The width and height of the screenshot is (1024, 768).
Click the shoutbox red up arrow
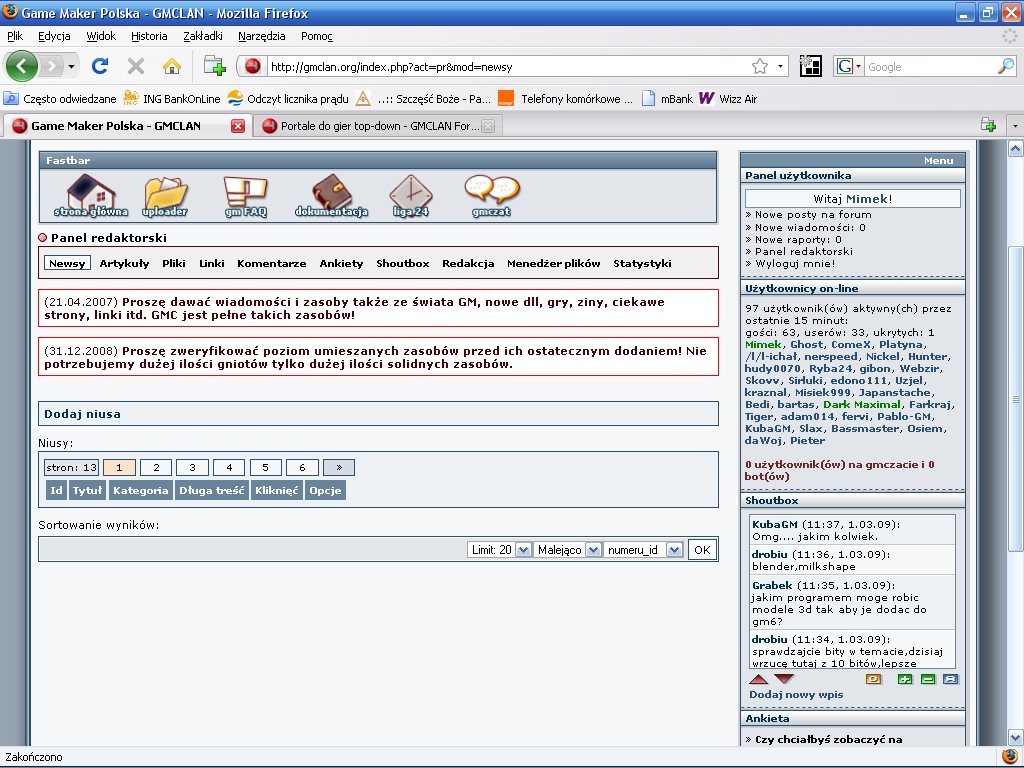759,680
